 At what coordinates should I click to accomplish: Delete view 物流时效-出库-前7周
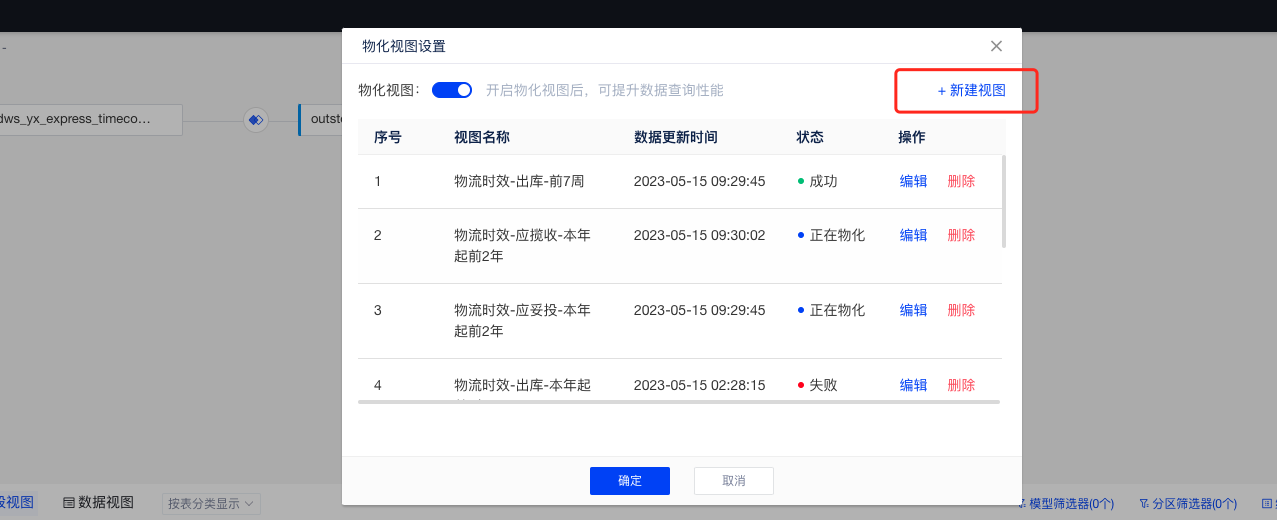coord(961,181)
